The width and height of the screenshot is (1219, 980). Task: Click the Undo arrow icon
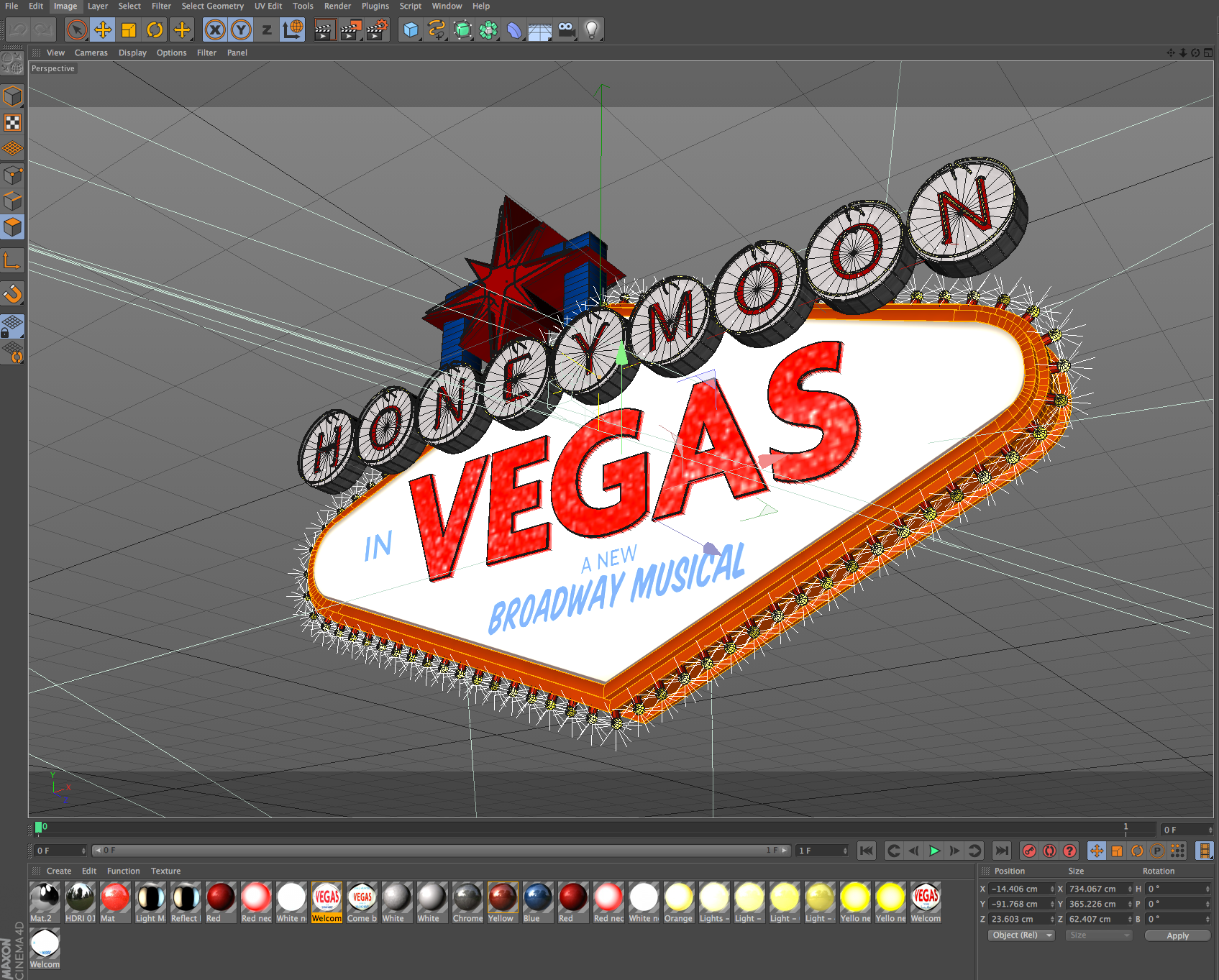pyautogui.click(x=18, y=30)
